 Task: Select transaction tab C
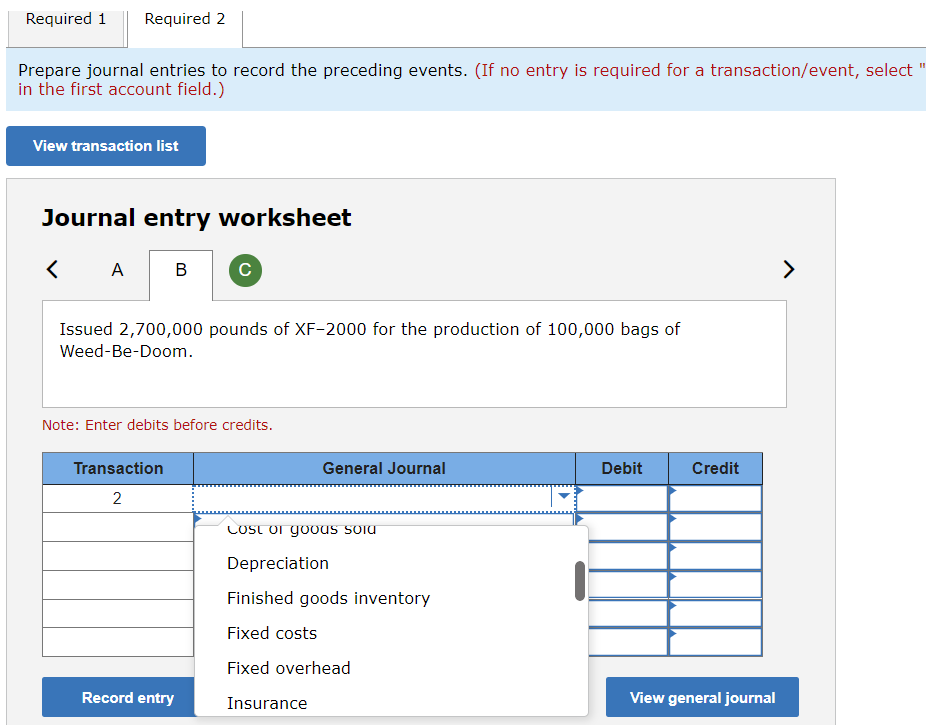[244, 269]
